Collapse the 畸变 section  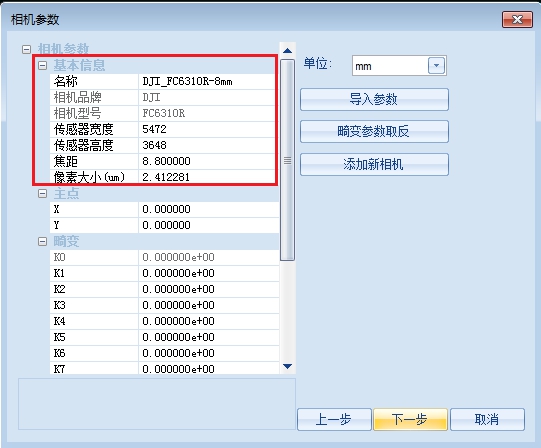pyautogui.click(x=42, y=241)
